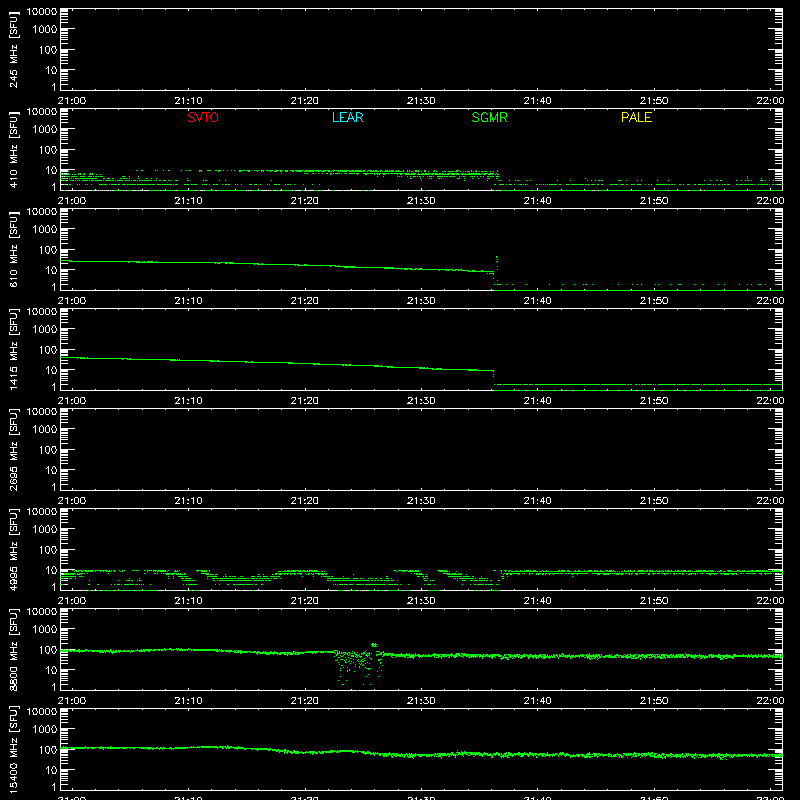Select the 2695 MHz [SFU] axis label
Screen dimensions: 800x800
click(x=13, y=449)
